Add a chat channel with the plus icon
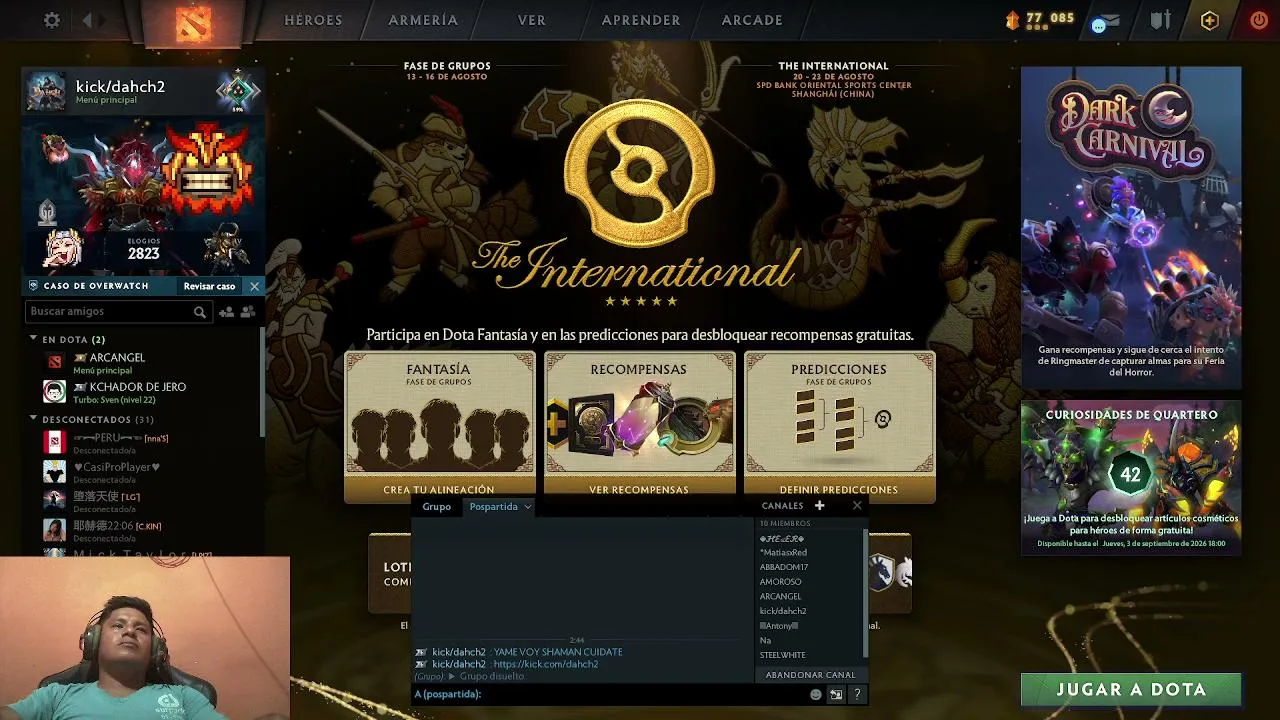The height and width of the screenshot is (720, 1280). pos(819,506)
